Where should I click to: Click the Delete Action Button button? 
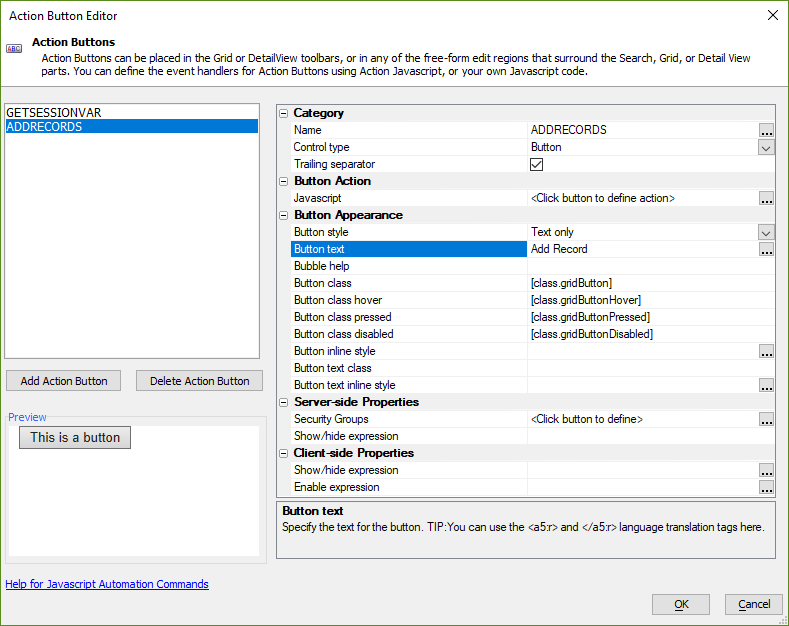coord(199,381)
